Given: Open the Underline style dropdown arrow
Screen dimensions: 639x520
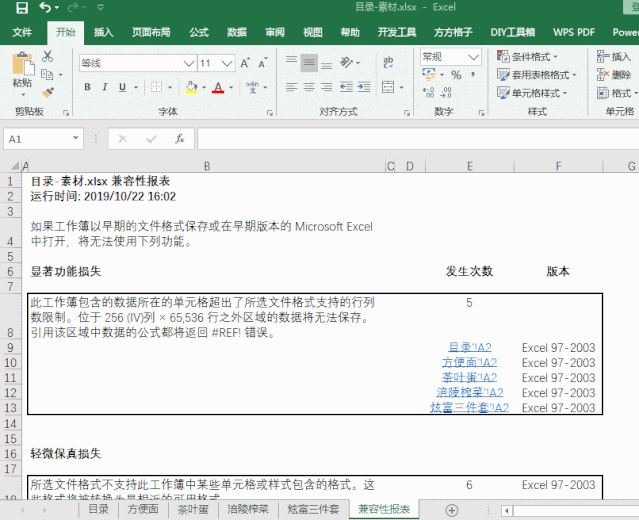Looking at the screenshot, I should pos(136,87).
